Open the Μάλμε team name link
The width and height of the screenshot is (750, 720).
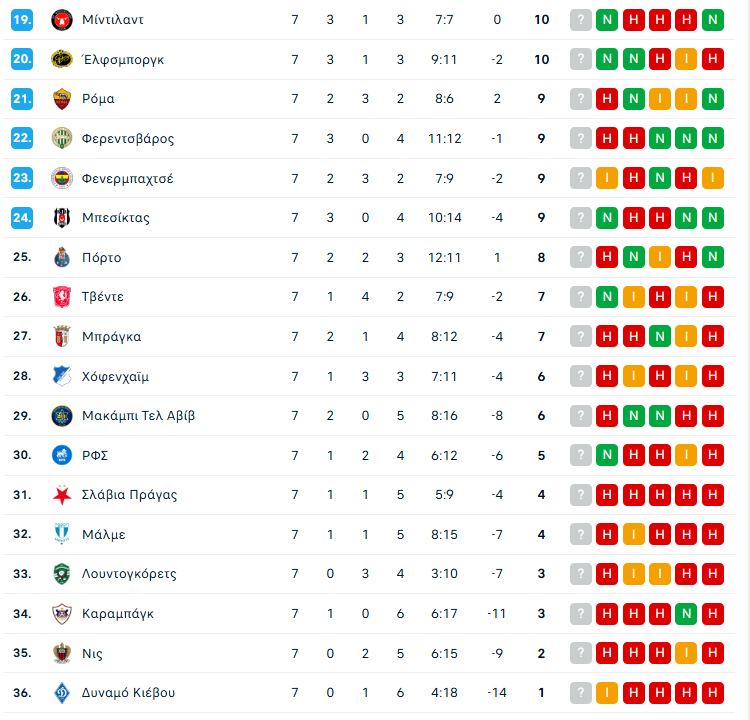point(104,535)
